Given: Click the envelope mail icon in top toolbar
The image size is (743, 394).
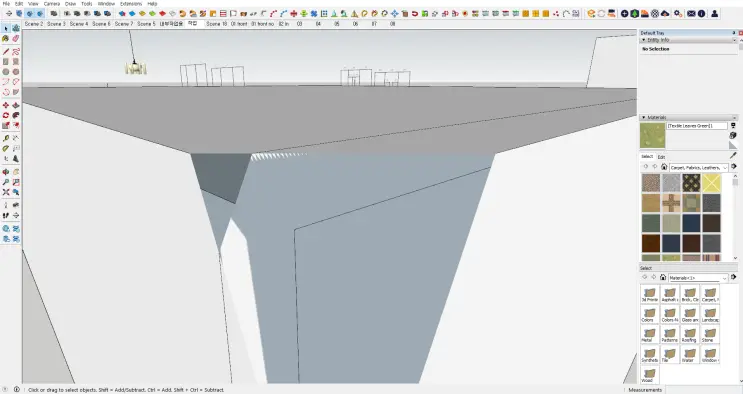Looking at the screenshot, I should pos(691,14).
